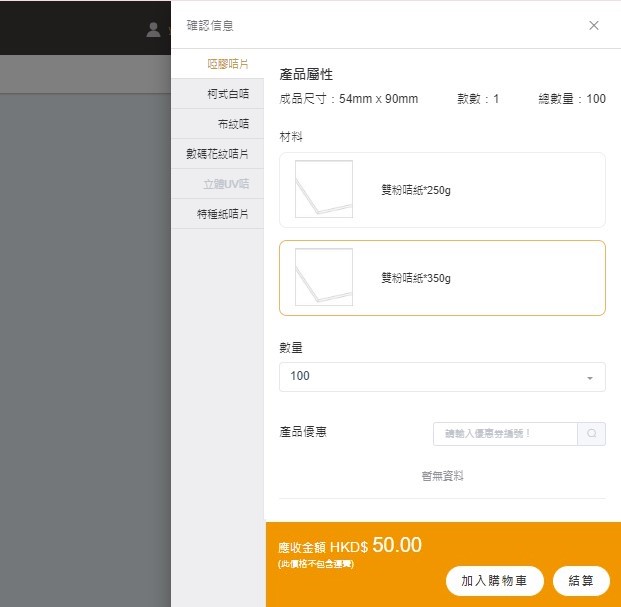The width and height of the screenshot is (621, 607).
Task: Select the 立體UV咭 tab
Action: pos(226,184)
